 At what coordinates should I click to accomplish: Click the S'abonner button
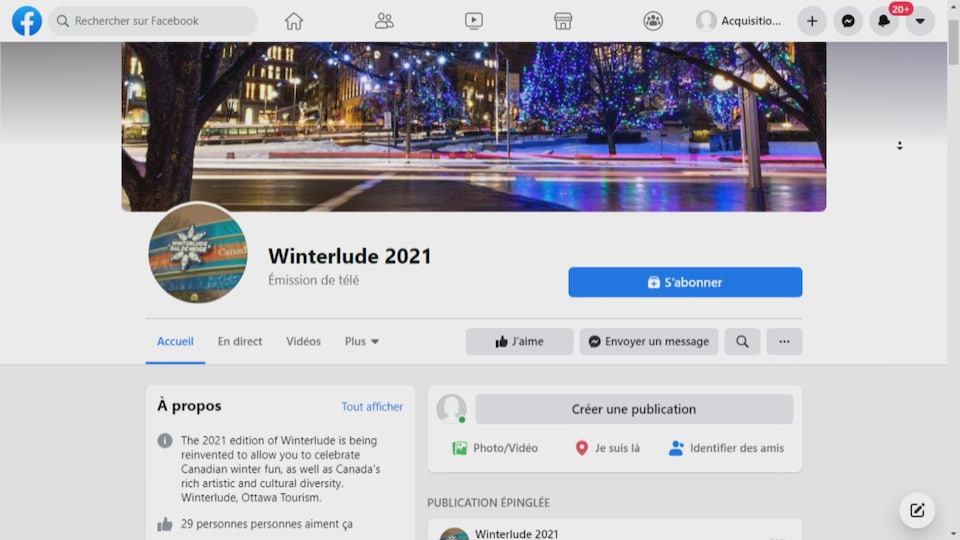click(685, 282)
